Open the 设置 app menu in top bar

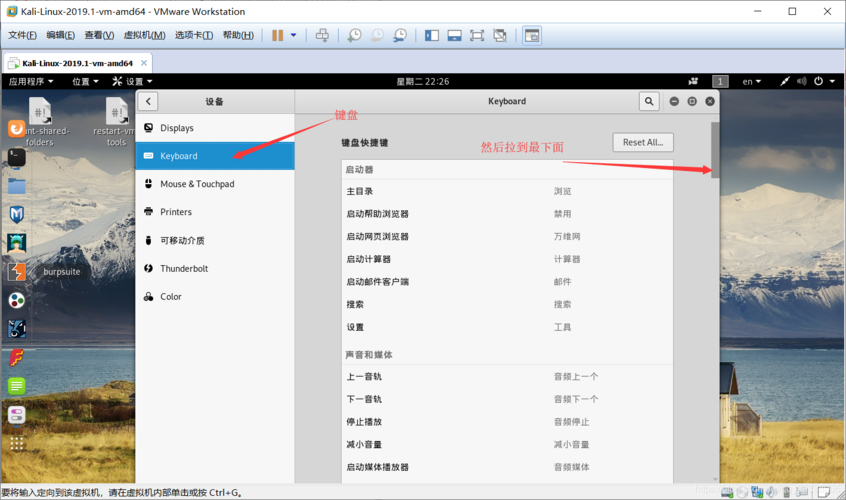pyautogui.click(x=132, y=81)
